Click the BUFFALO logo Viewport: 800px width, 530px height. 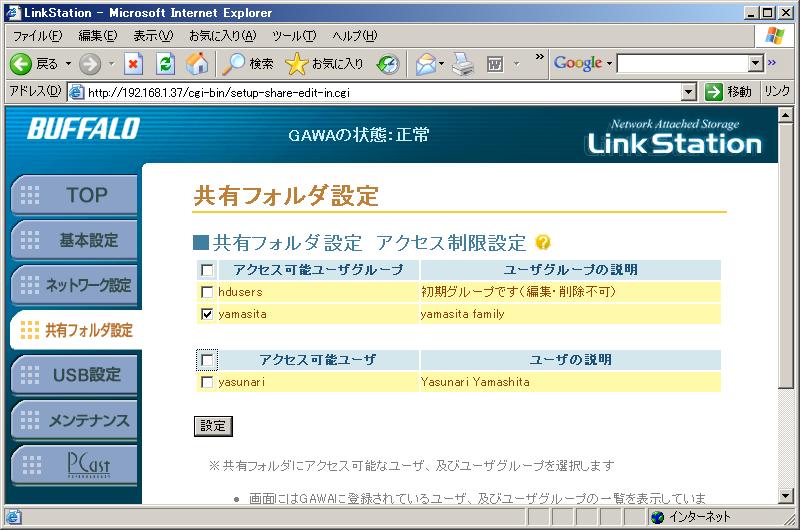pyautogui.click(x=84, y=128)
